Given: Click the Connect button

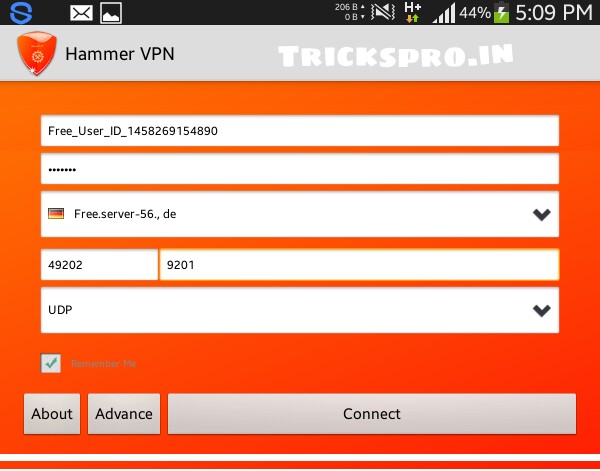Looking at the screenshot, I should point(372,414).
